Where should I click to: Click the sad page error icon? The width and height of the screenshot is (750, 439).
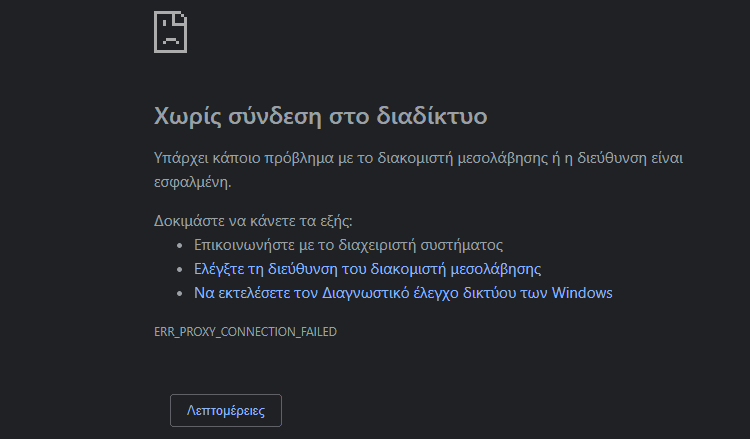[x=170, y=32]
